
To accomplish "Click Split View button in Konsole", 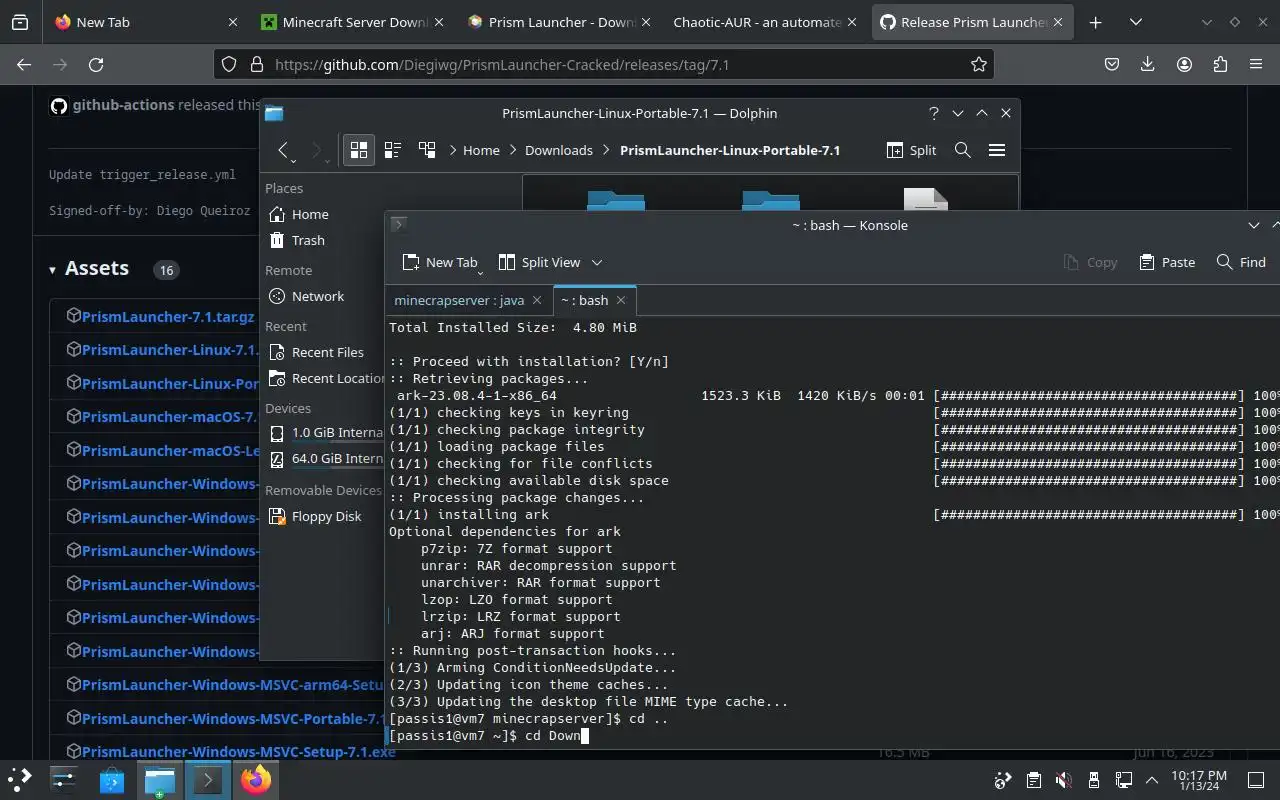I will 539,262.
